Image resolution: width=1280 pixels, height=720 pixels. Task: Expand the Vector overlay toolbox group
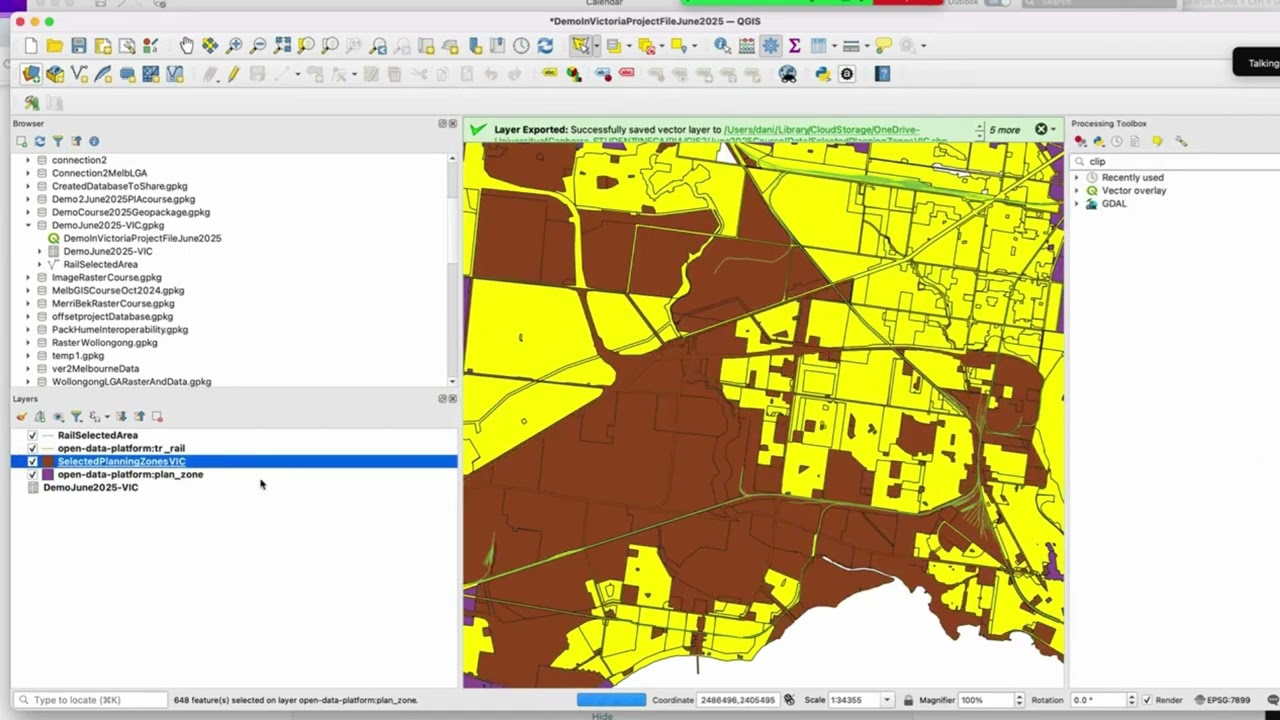coord(1078,191)
